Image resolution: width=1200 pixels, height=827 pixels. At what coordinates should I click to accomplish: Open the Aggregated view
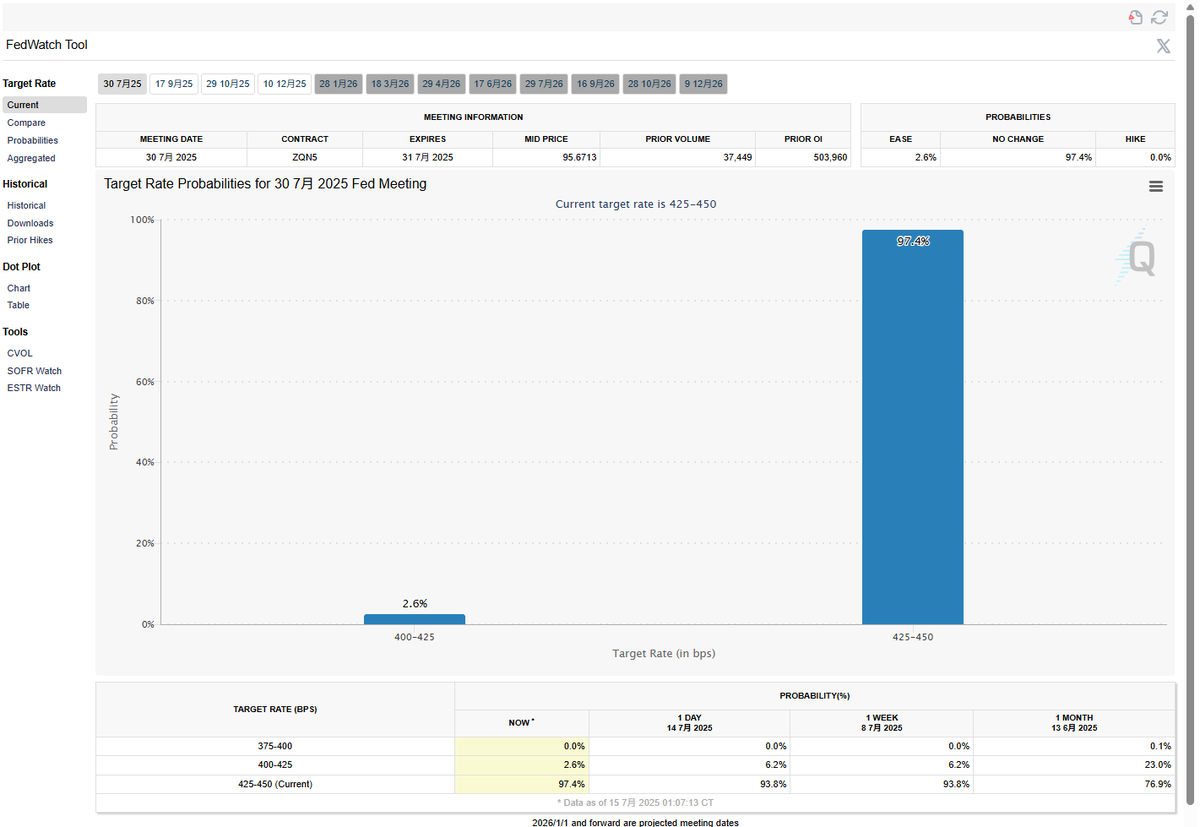tap(31, 158)
